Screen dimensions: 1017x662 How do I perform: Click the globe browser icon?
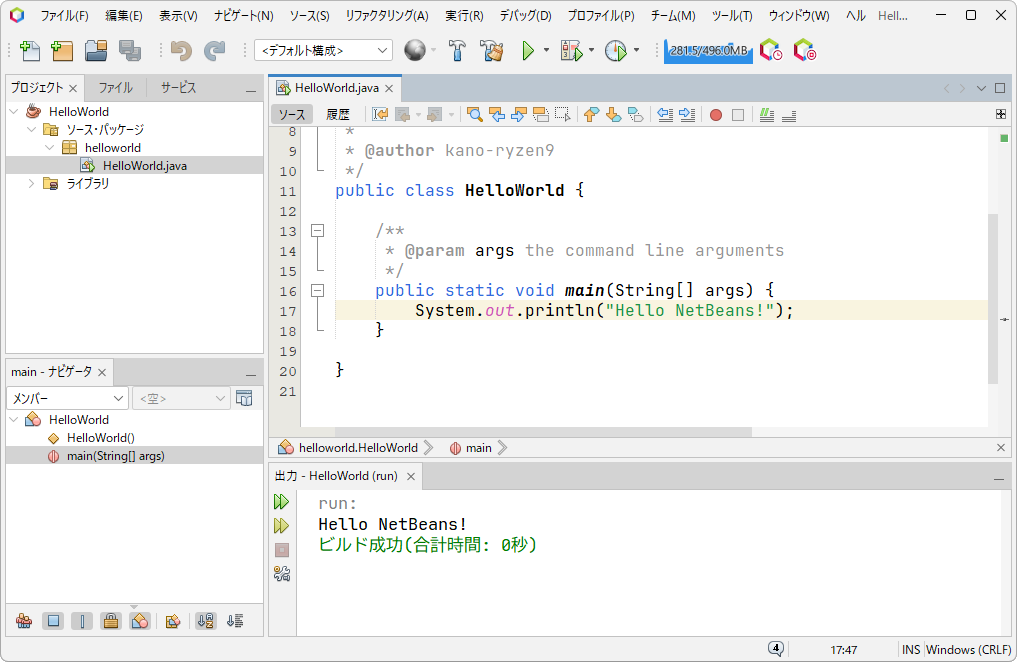[414, 51]
